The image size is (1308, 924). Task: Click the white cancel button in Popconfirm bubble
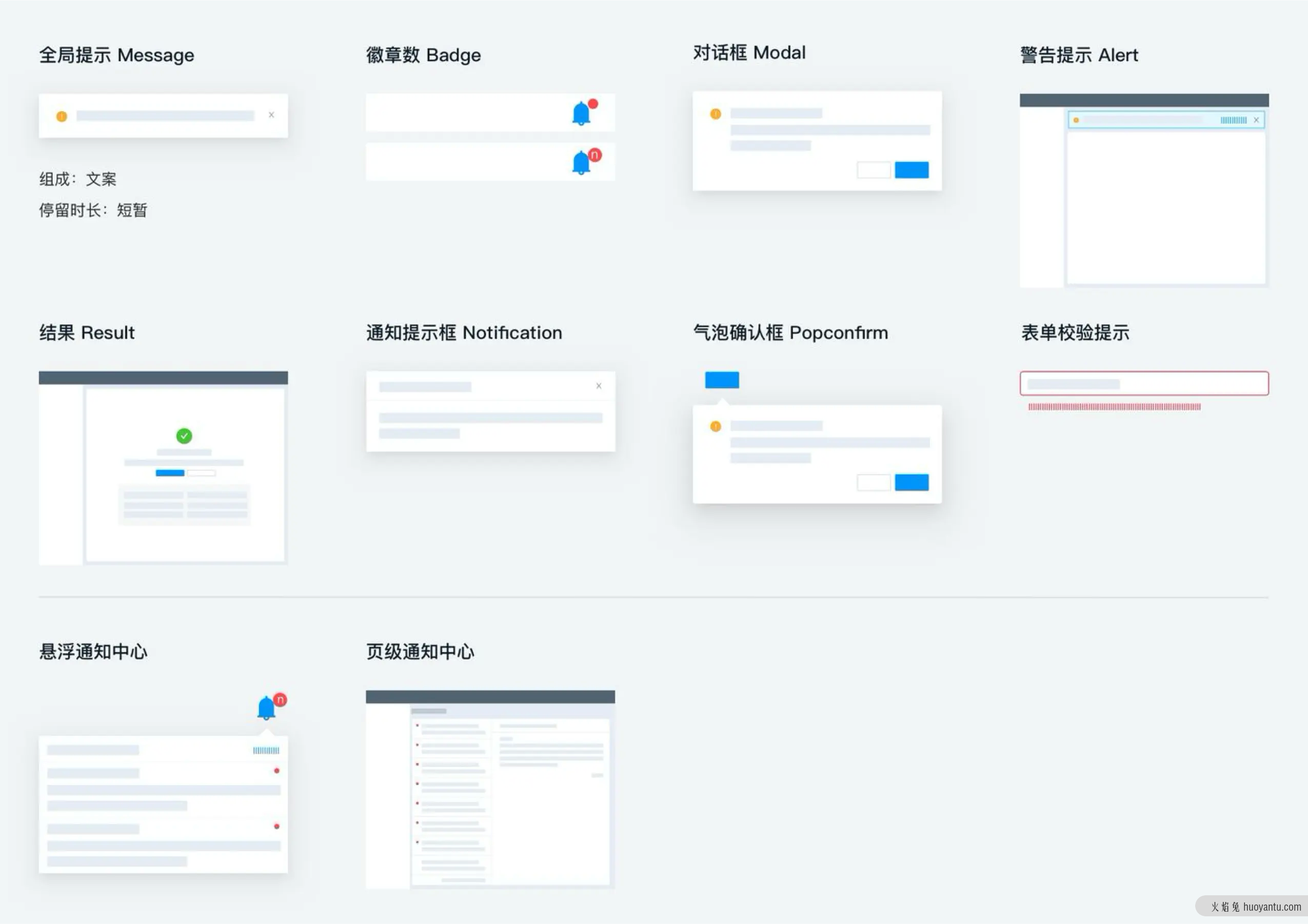coord(874,482)
